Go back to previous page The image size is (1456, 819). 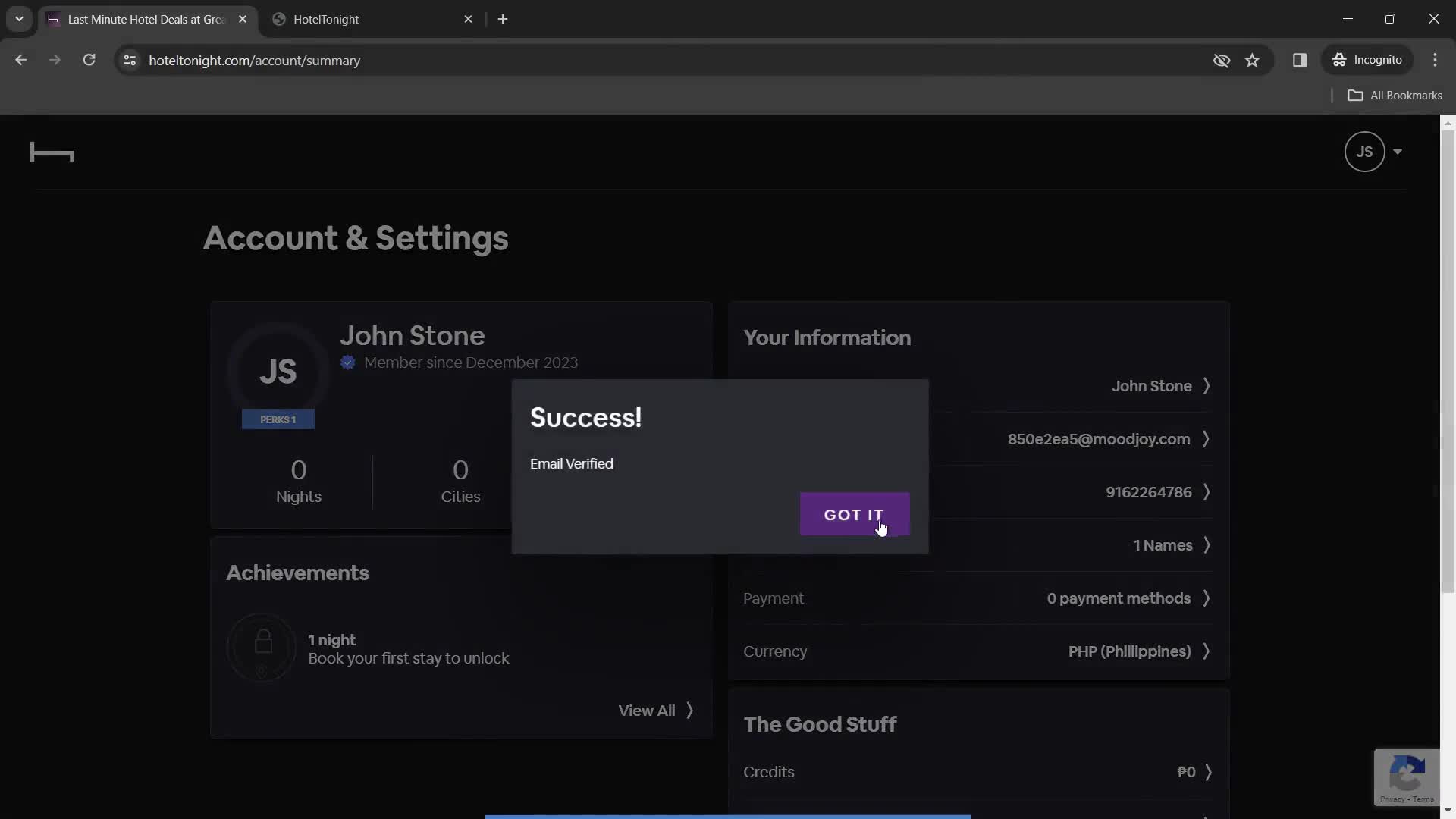pyautogui.click(x=21, y=60)
